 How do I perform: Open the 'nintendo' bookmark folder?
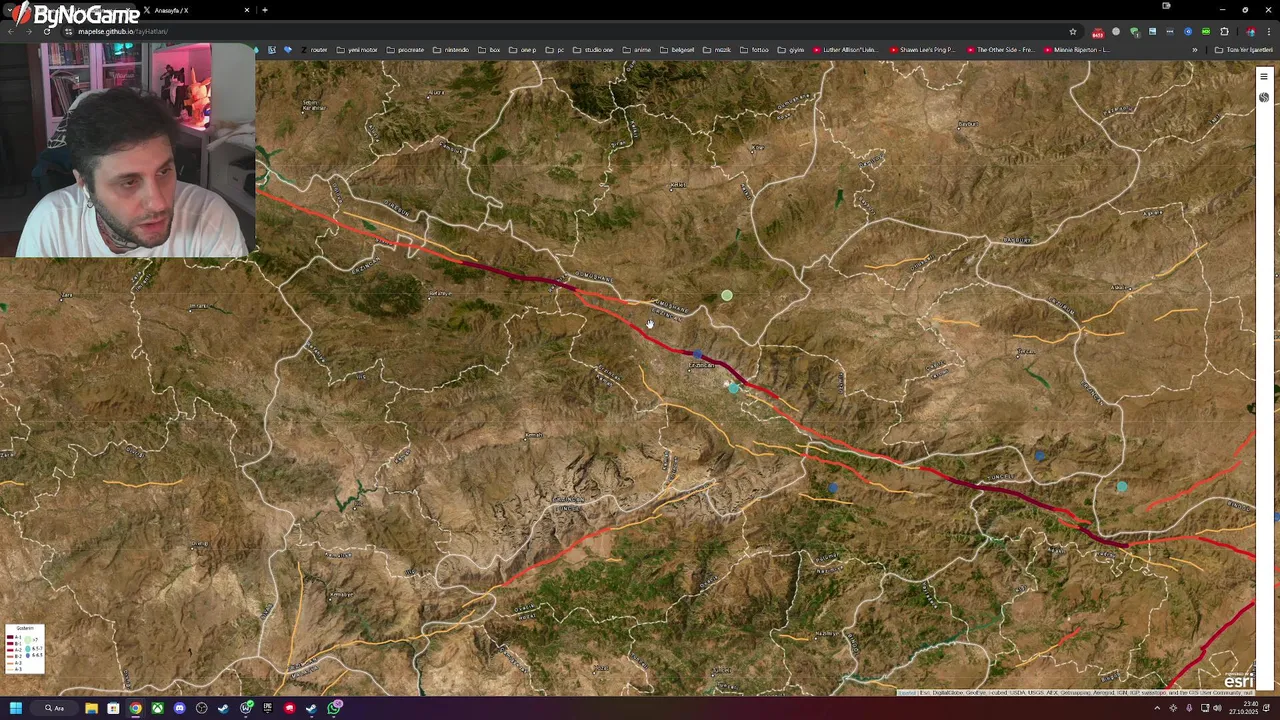451,50
